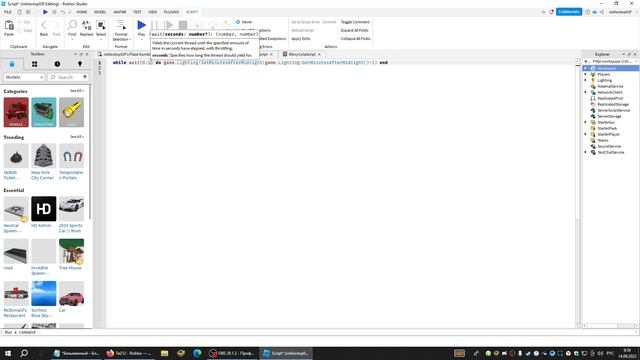The height and width of the screenshot is (360, 640).
Task: Open the Creations lightbulb tab in Toolbox
Action: pos(80,64)
